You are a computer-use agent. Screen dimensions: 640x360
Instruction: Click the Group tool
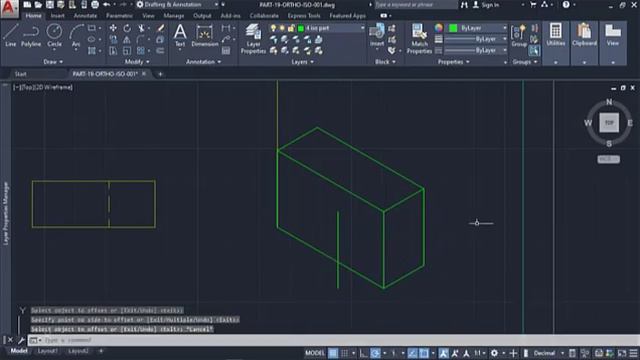(519, 35)
